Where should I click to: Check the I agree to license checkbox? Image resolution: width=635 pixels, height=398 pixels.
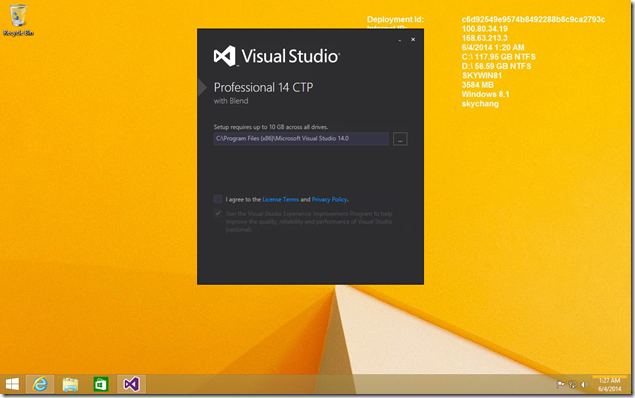click(x=218, y=199)
